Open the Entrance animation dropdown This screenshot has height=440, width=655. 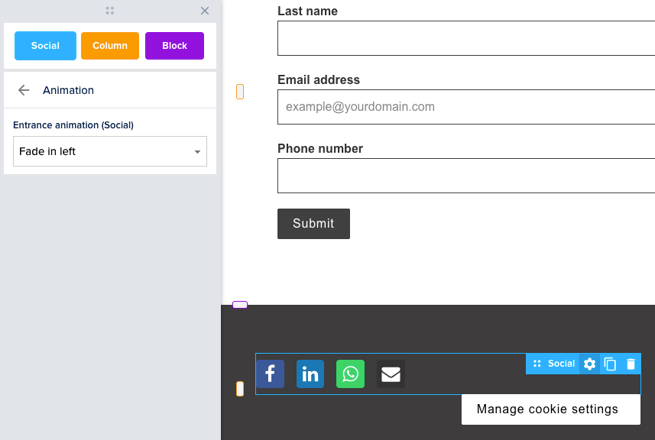110,152
